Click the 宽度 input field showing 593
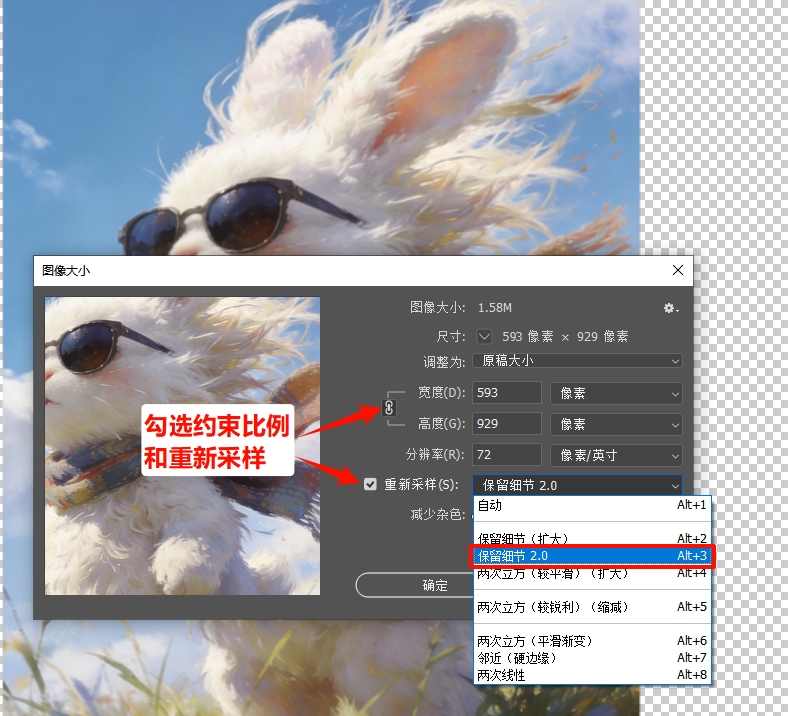The image size is (788, 716). pos(507,393)
